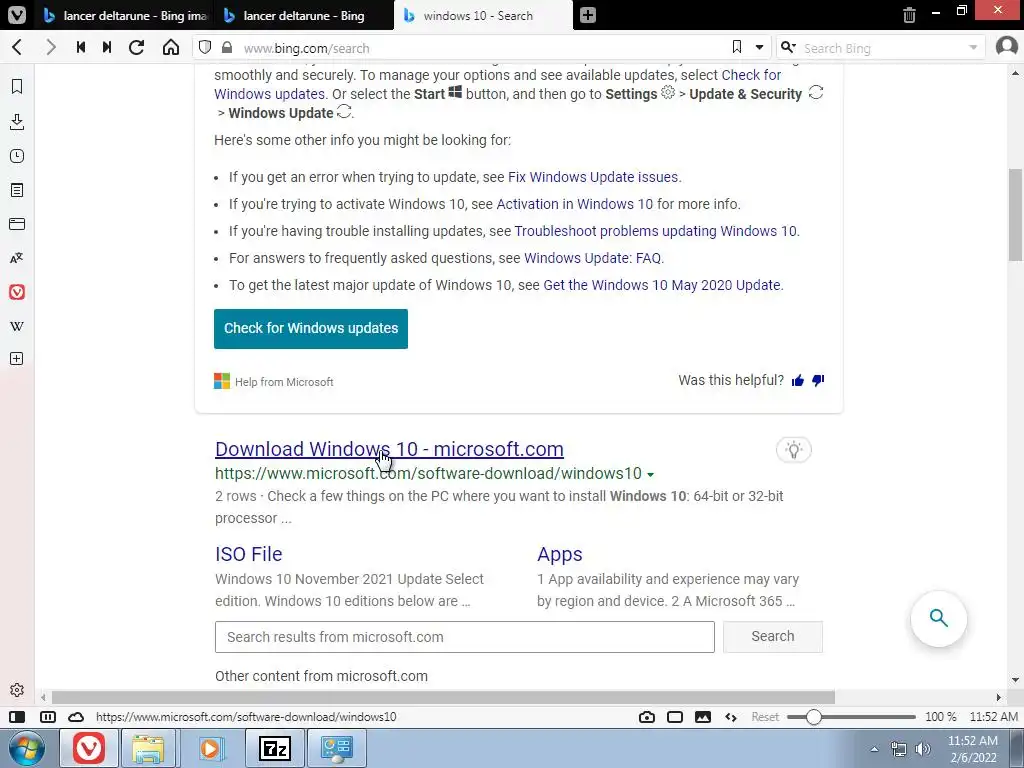Reload the current page
1024x768 pixels.
click(x=136, y=47)
